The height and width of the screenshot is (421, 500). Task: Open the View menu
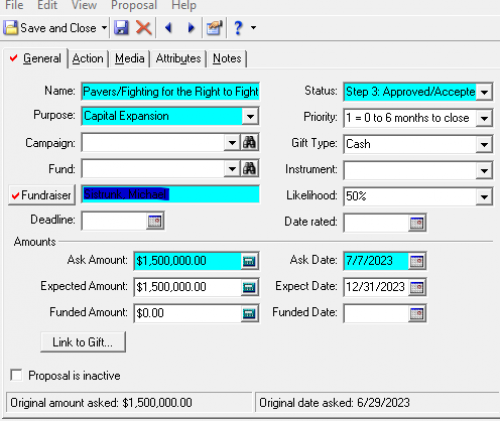tap(84, 5)
